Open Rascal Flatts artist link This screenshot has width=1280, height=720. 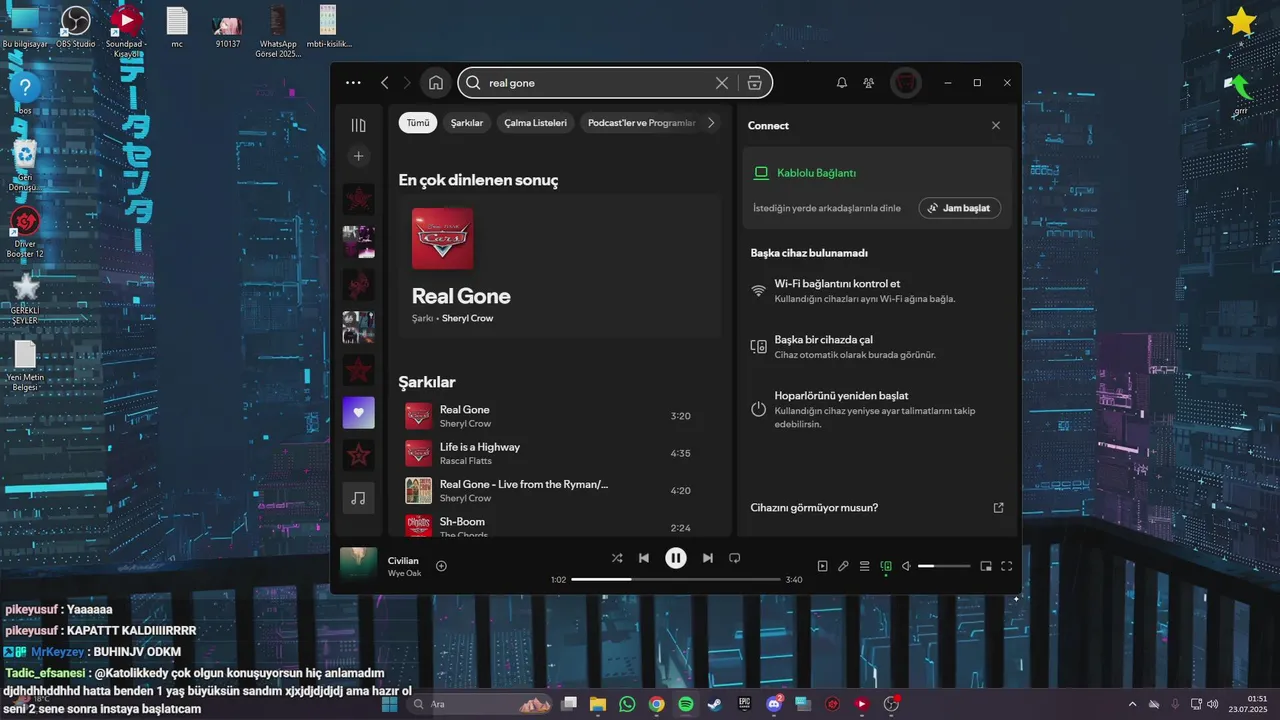(465, 461)
